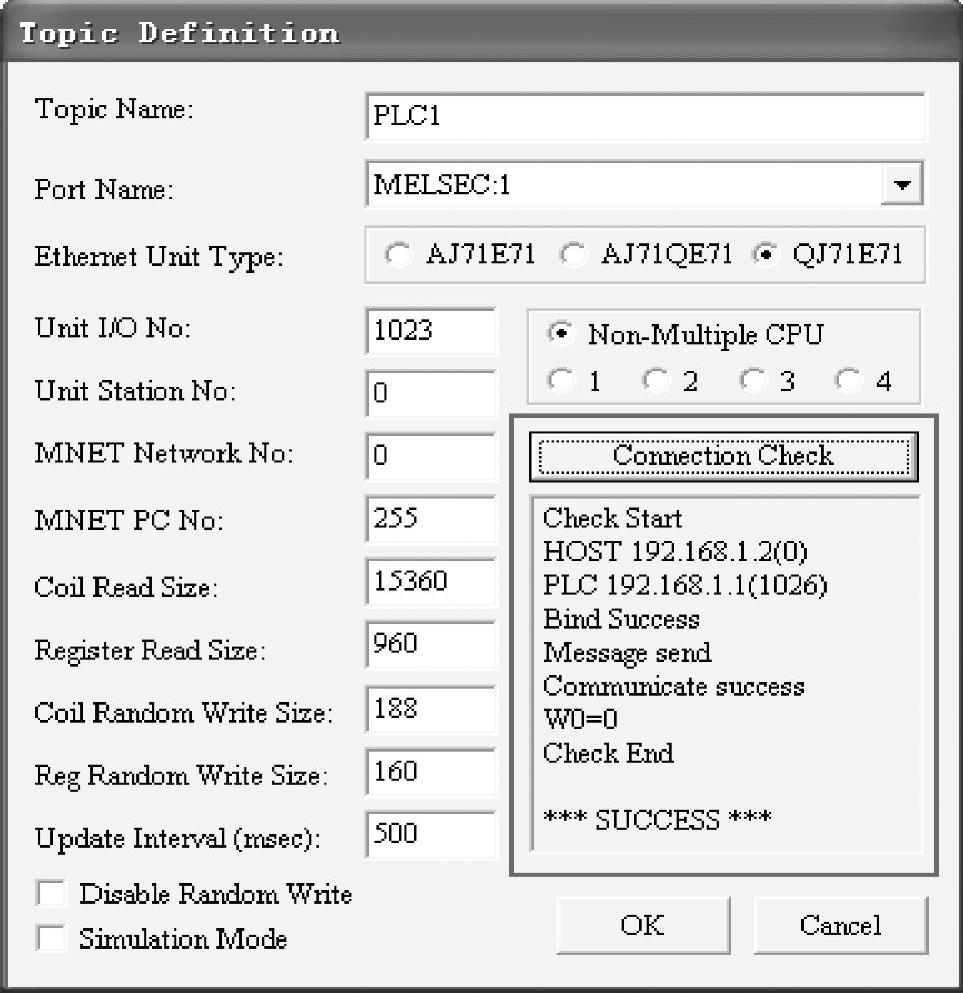Viewport: 963px width, 993px height.
Task: Open the Port Name dropdown
Action: click(903, 186)
